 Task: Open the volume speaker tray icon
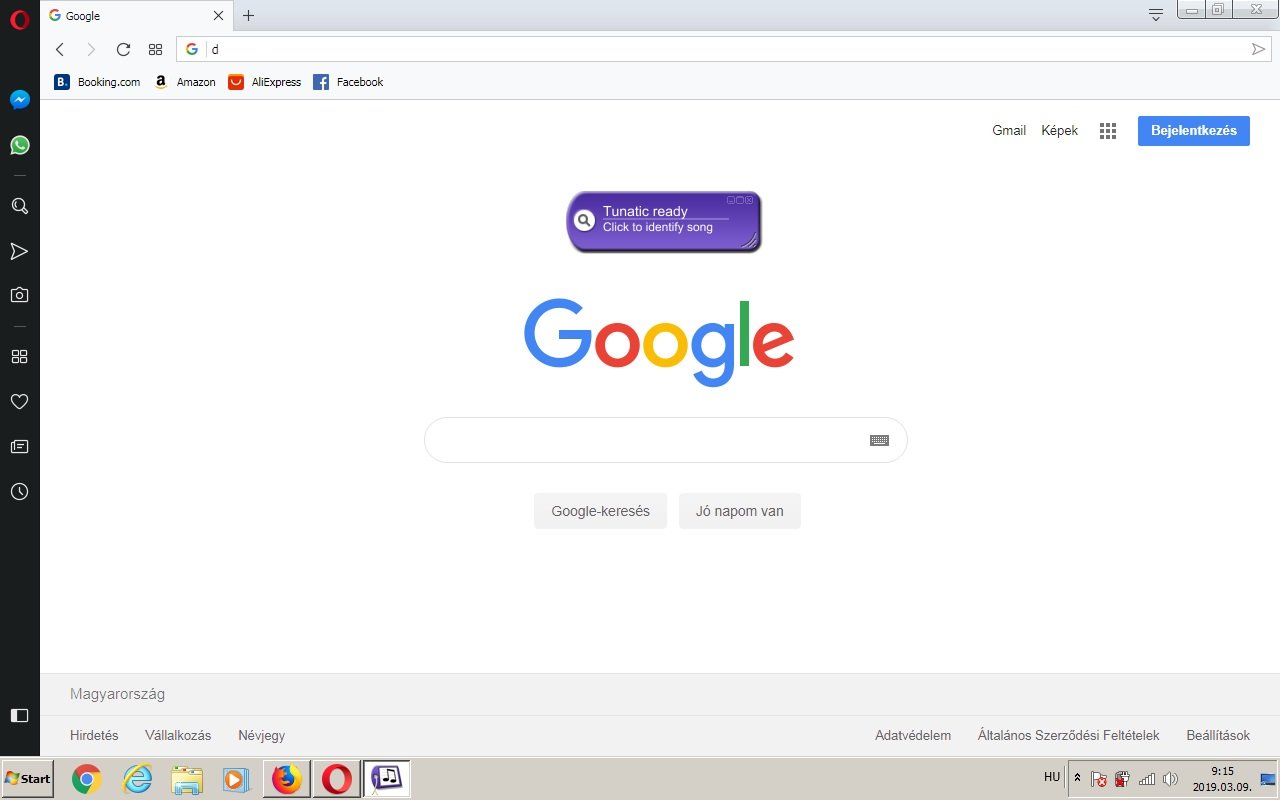[1171, 779]
